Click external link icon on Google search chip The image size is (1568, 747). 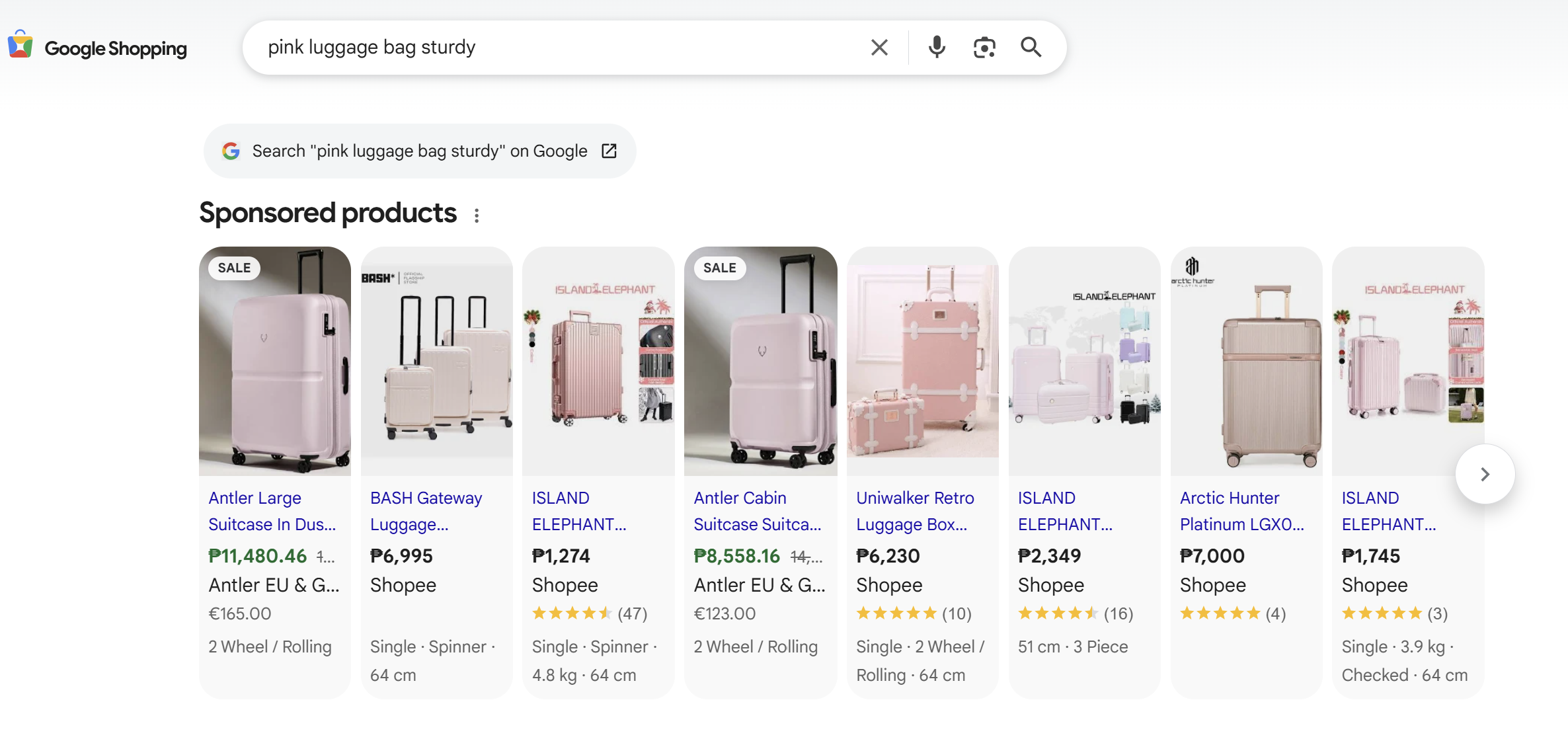pyautogui.click(x=609, y=151)
